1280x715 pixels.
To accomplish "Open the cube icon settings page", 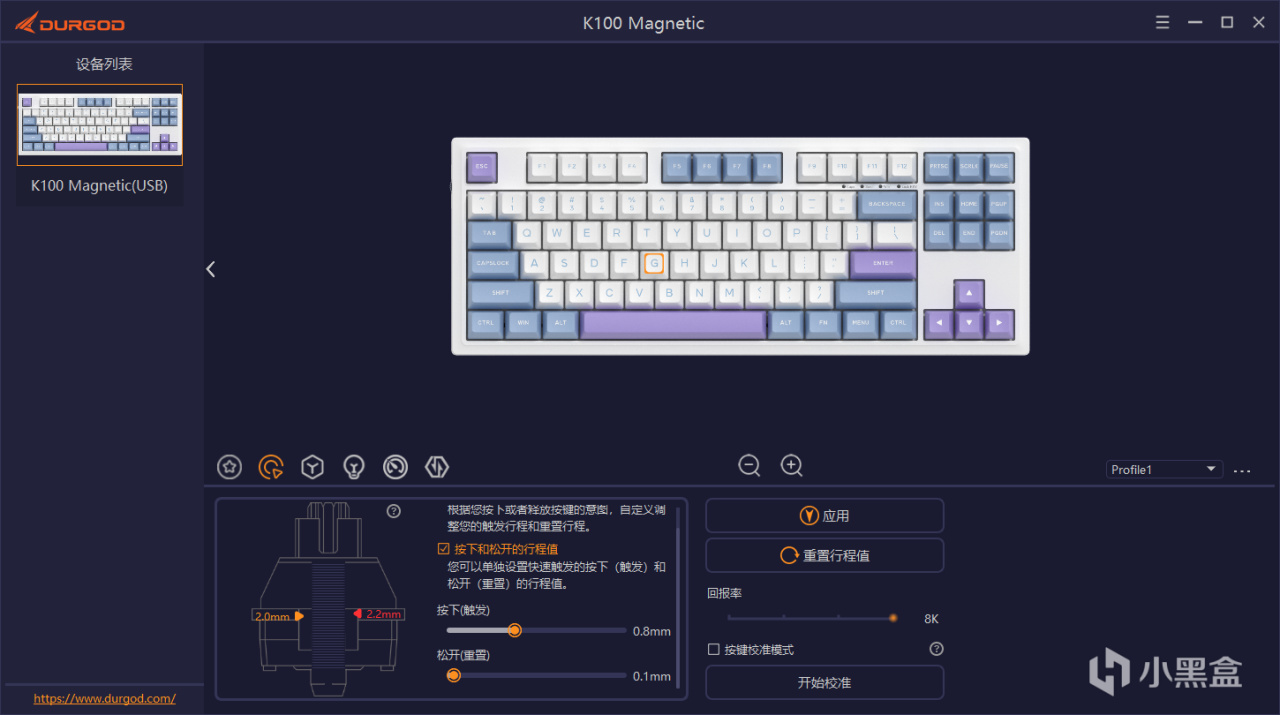I will pos(313,466).
